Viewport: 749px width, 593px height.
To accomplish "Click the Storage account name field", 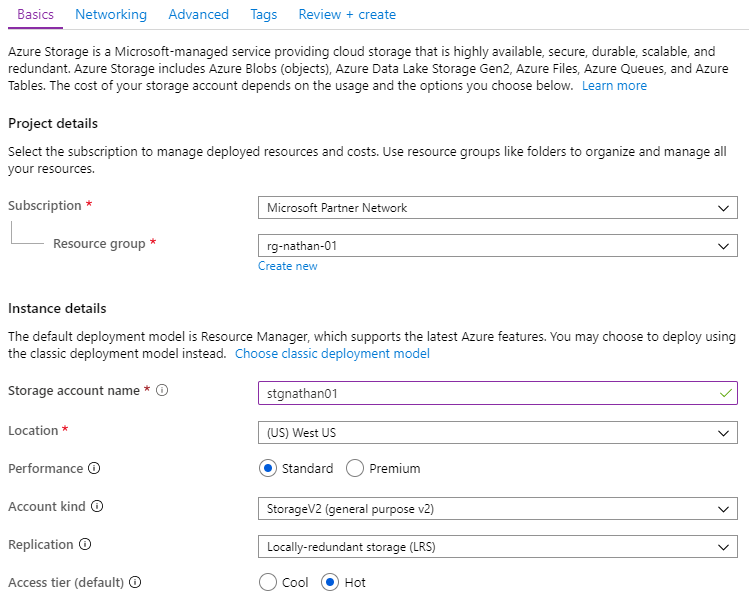I will coord(498,393).
